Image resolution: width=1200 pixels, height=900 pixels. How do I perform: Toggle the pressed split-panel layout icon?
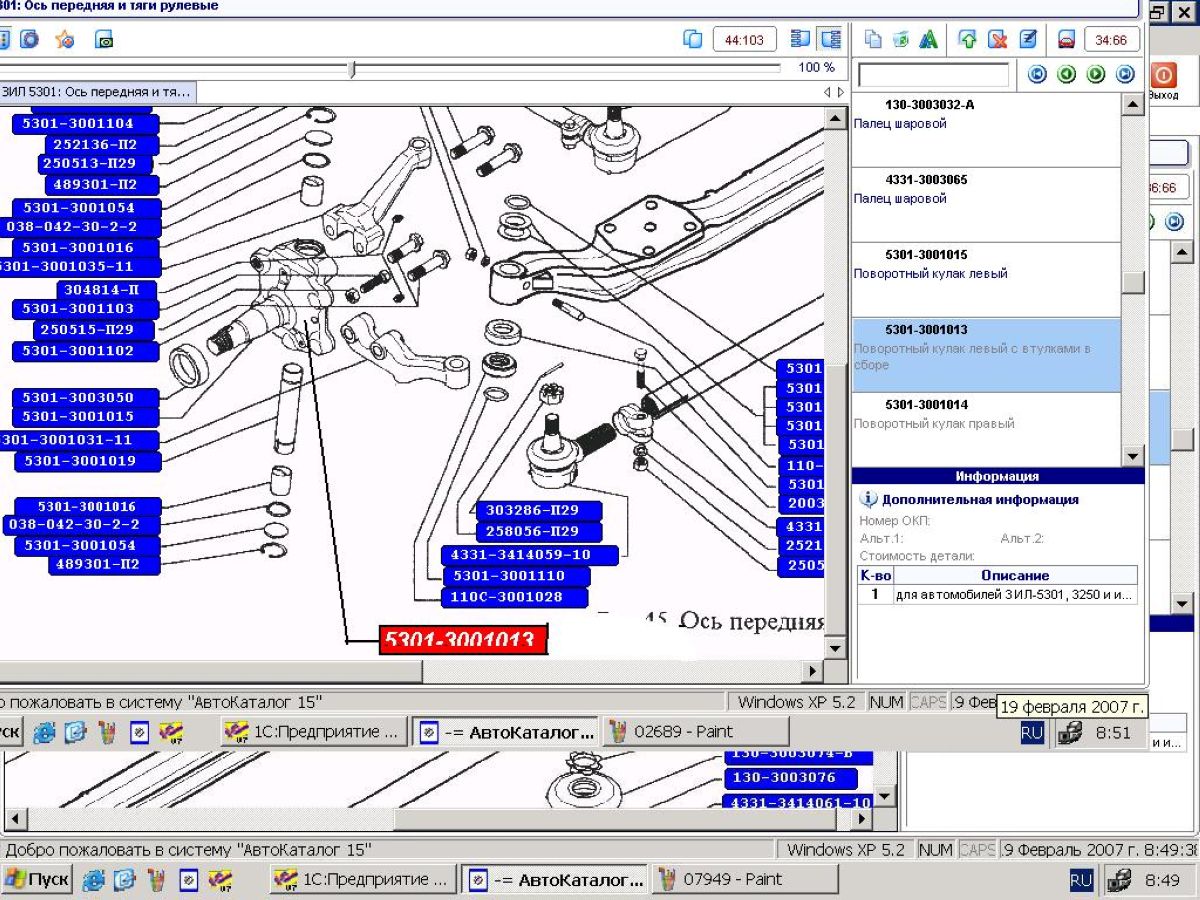pos(830,40)
